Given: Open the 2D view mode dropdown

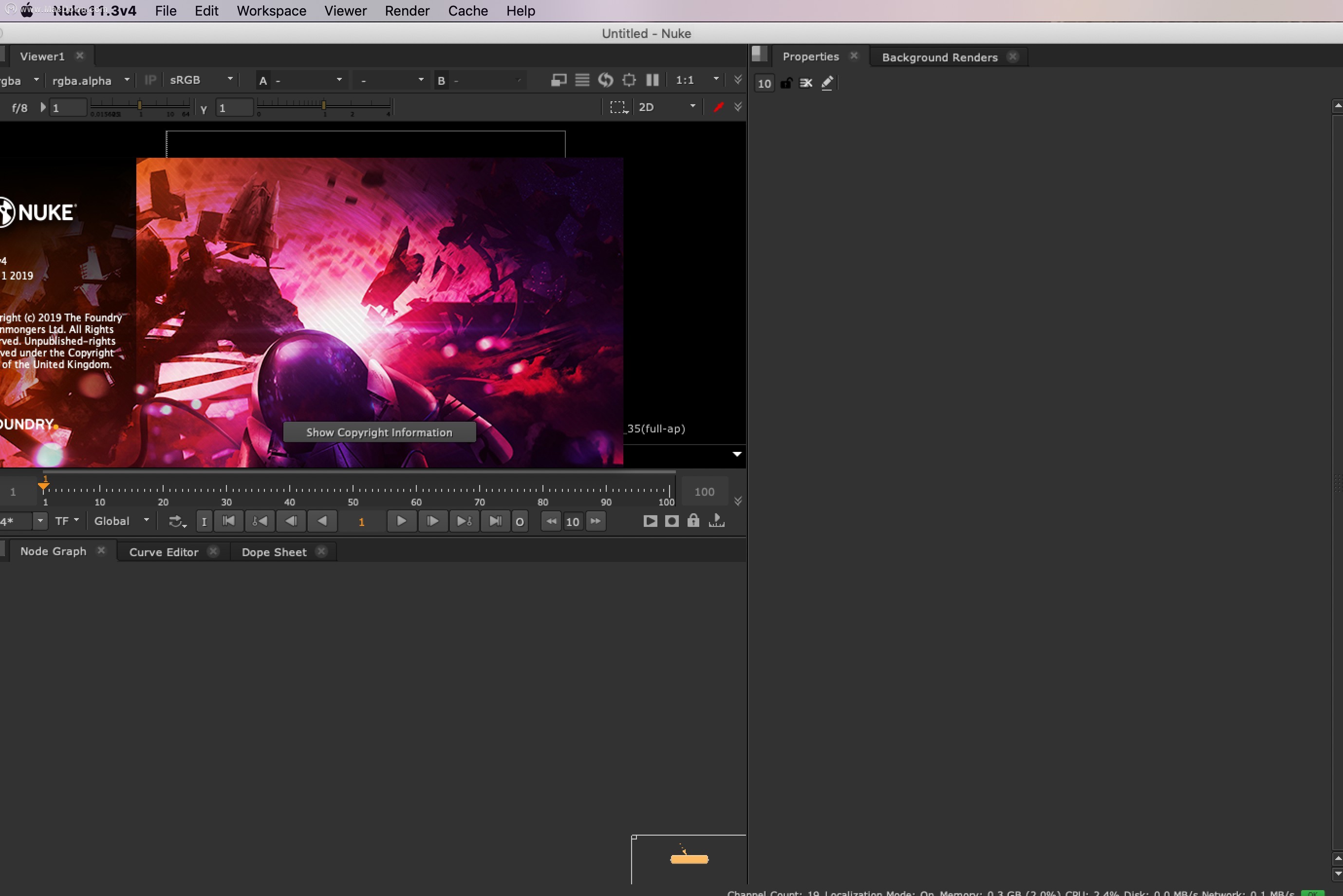Looking at the screenshot, I should pos(667,107).
